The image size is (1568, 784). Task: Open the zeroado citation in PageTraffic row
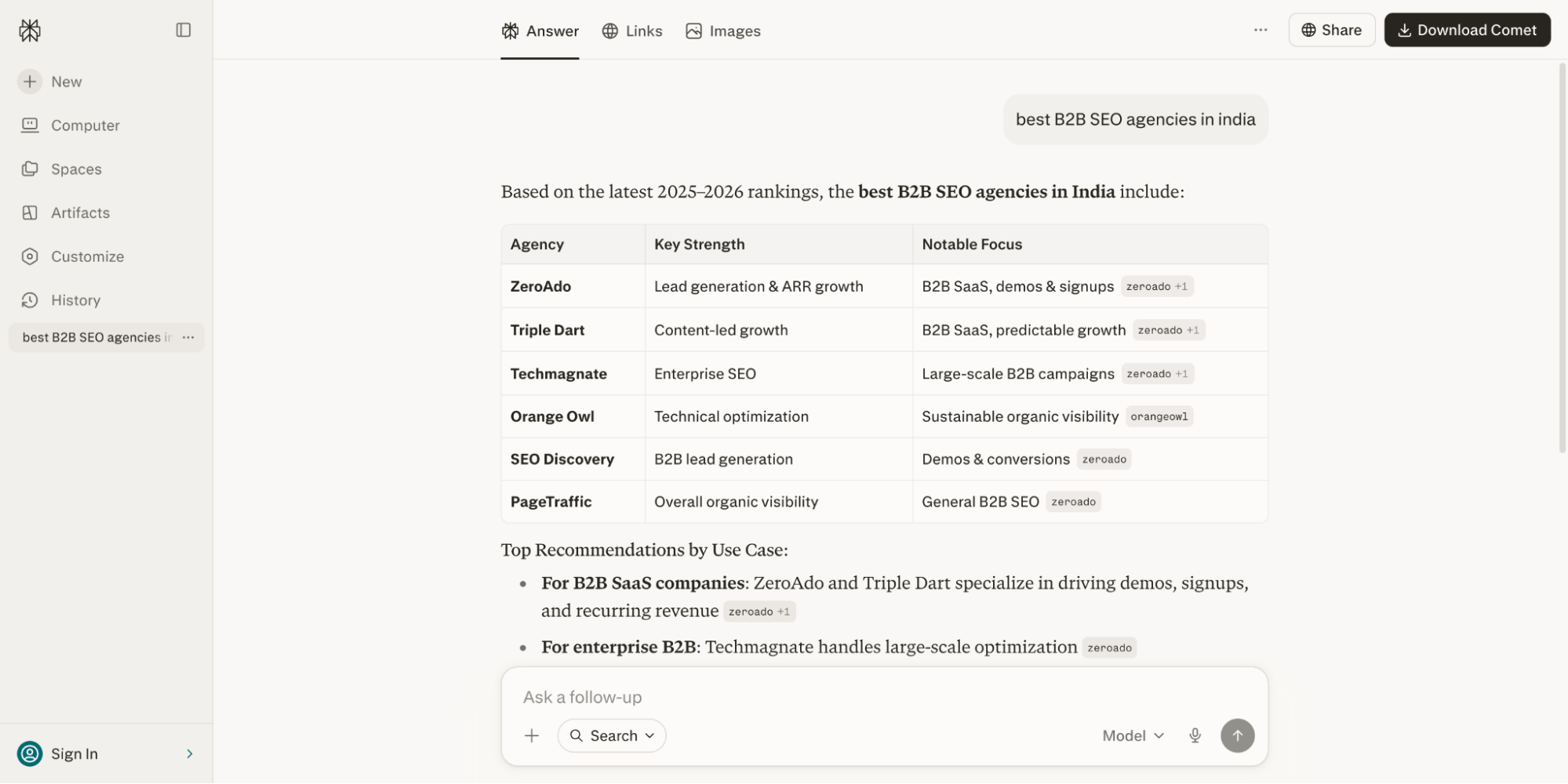[1074, 503]
